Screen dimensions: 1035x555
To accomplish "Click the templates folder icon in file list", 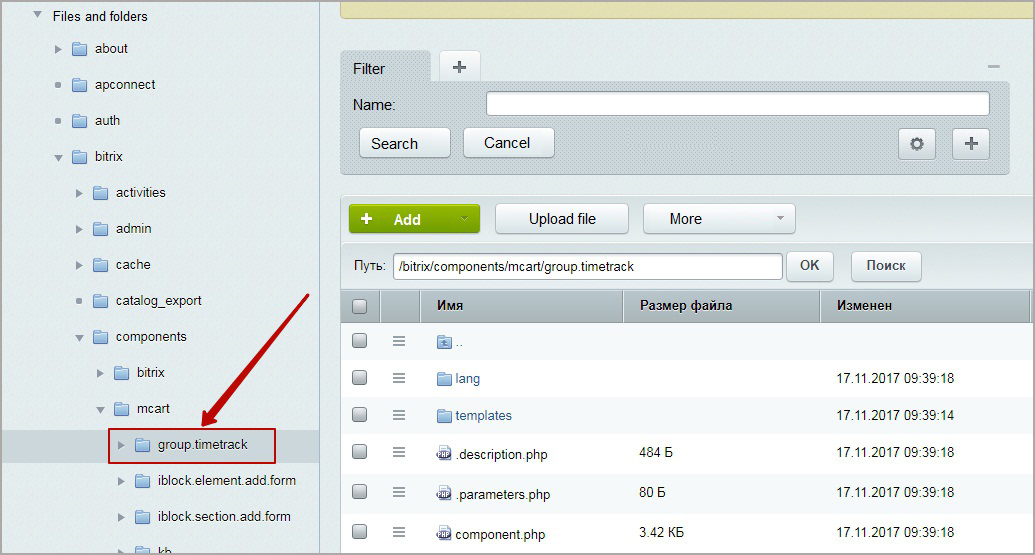I will (444, 416).
